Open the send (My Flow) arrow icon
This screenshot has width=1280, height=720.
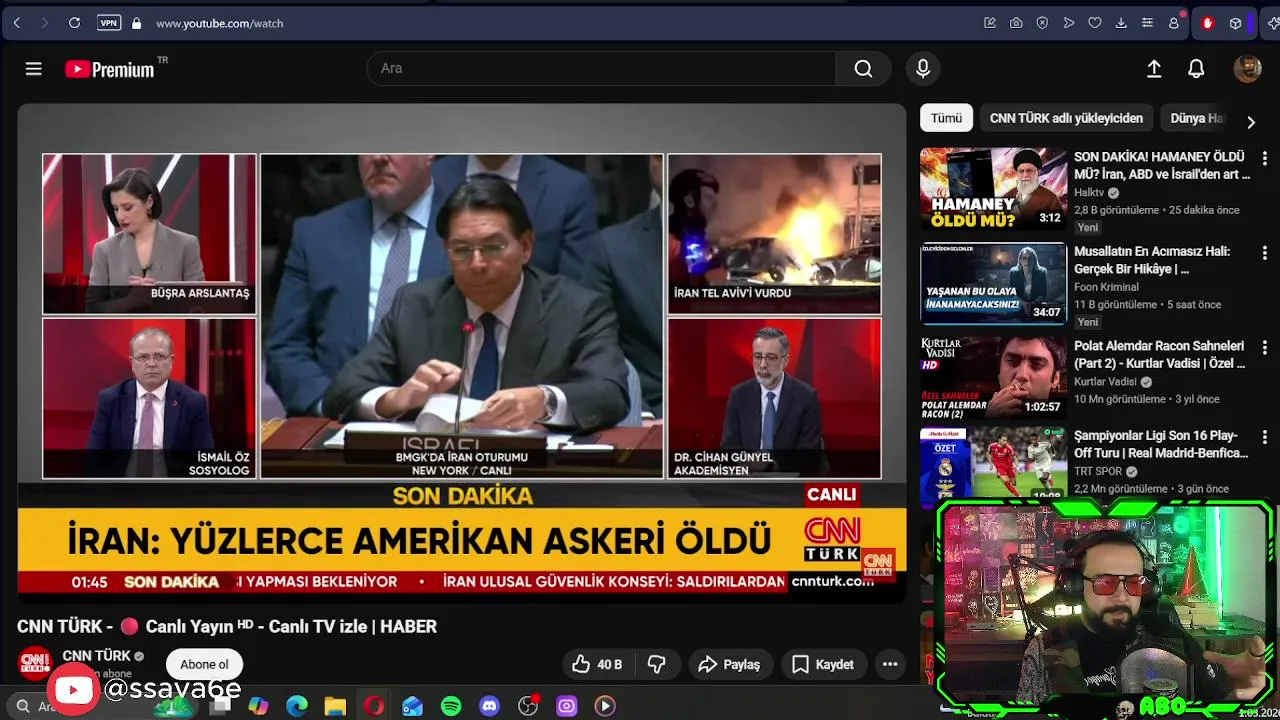(1069, 23)
